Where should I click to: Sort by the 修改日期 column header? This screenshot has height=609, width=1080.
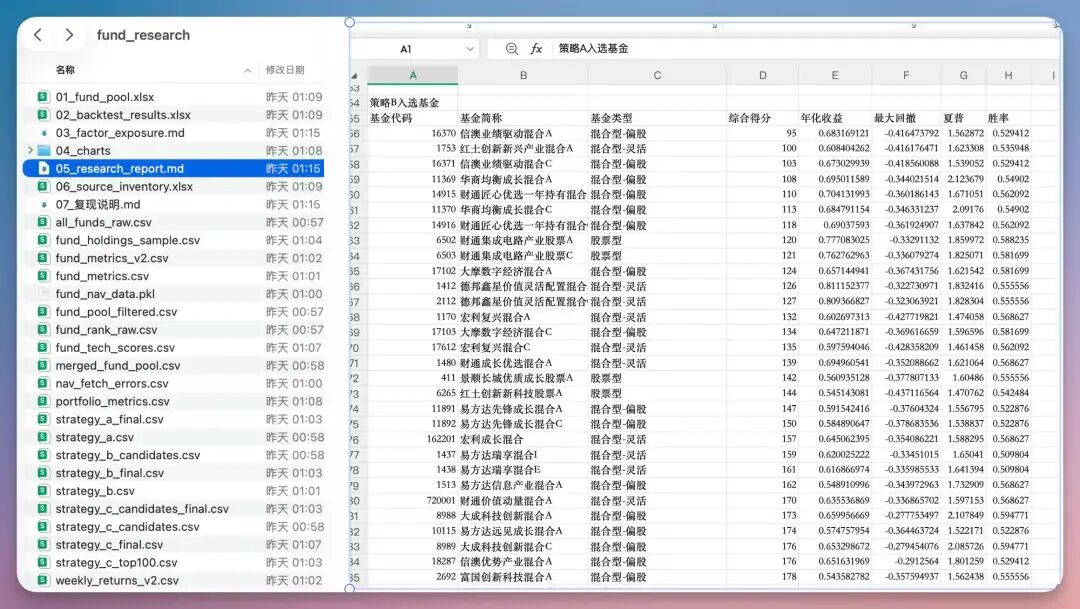pyautogui.click(x=285, y=70)
